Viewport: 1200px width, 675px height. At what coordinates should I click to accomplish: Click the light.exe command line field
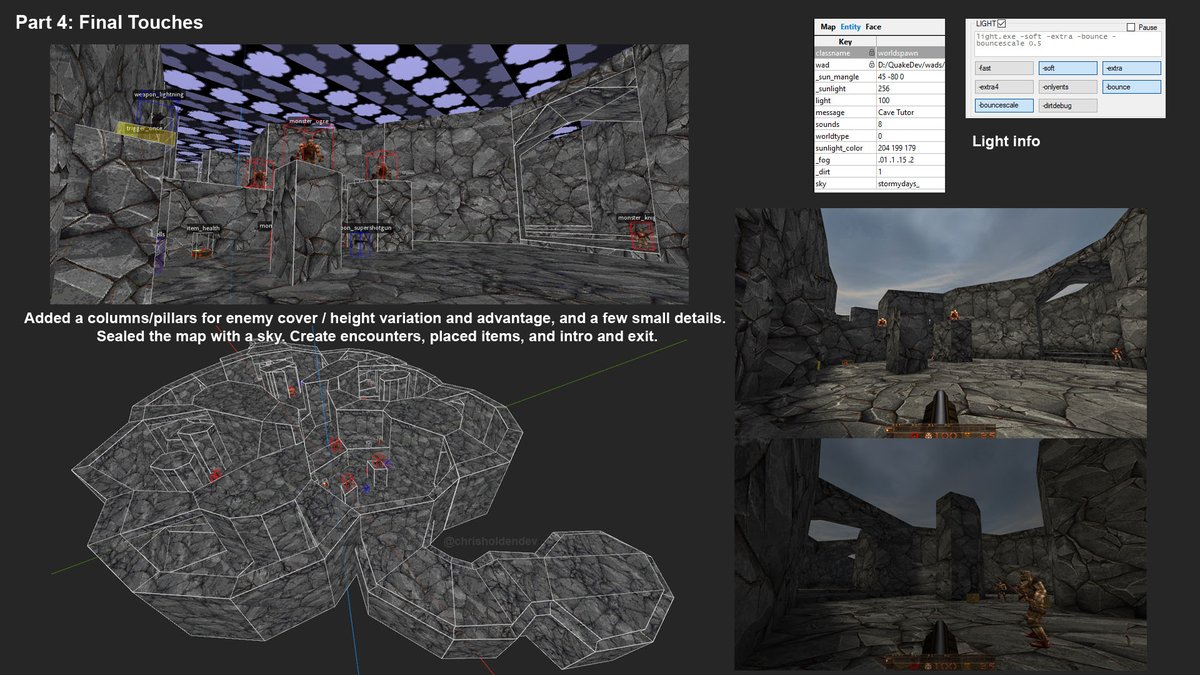pyautogui.click(x=1067, y=43)
